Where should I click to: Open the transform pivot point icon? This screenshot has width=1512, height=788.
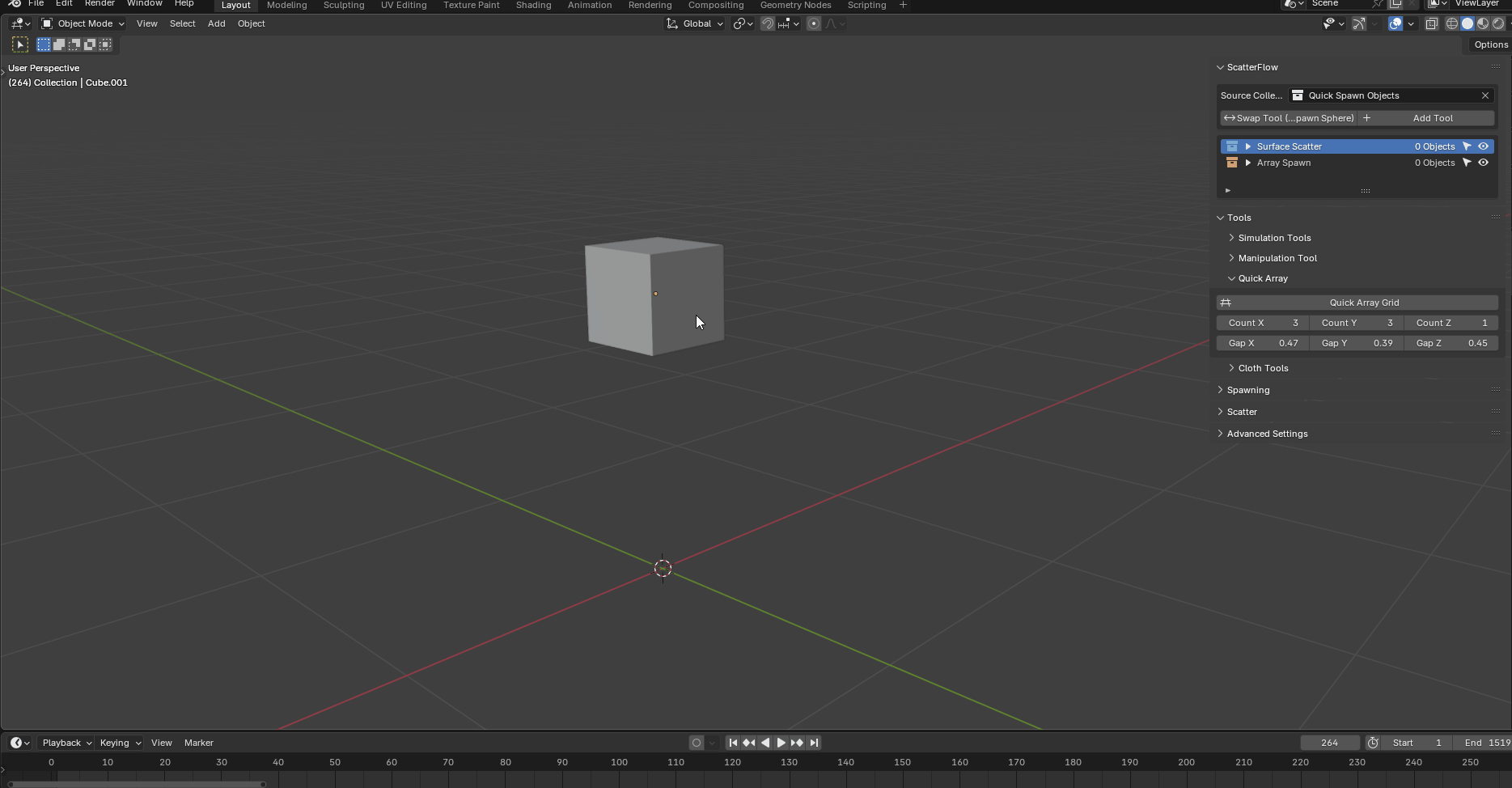pyautogui.click(x=742, y=23)
